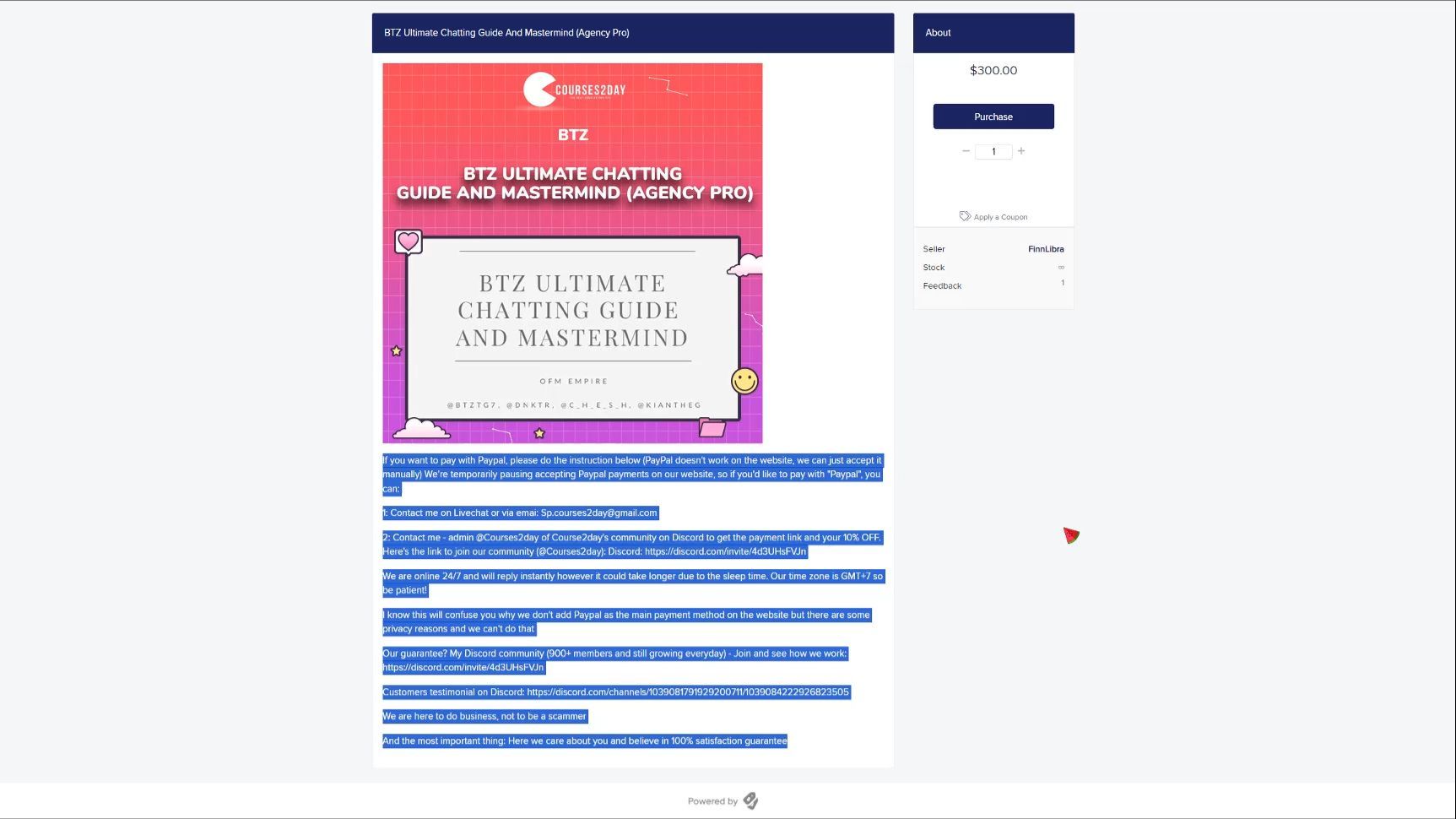The image size is (1456, 819).
Task: Click the email Sp.courses2day@gmail.com line
Action: pos(520,513)
